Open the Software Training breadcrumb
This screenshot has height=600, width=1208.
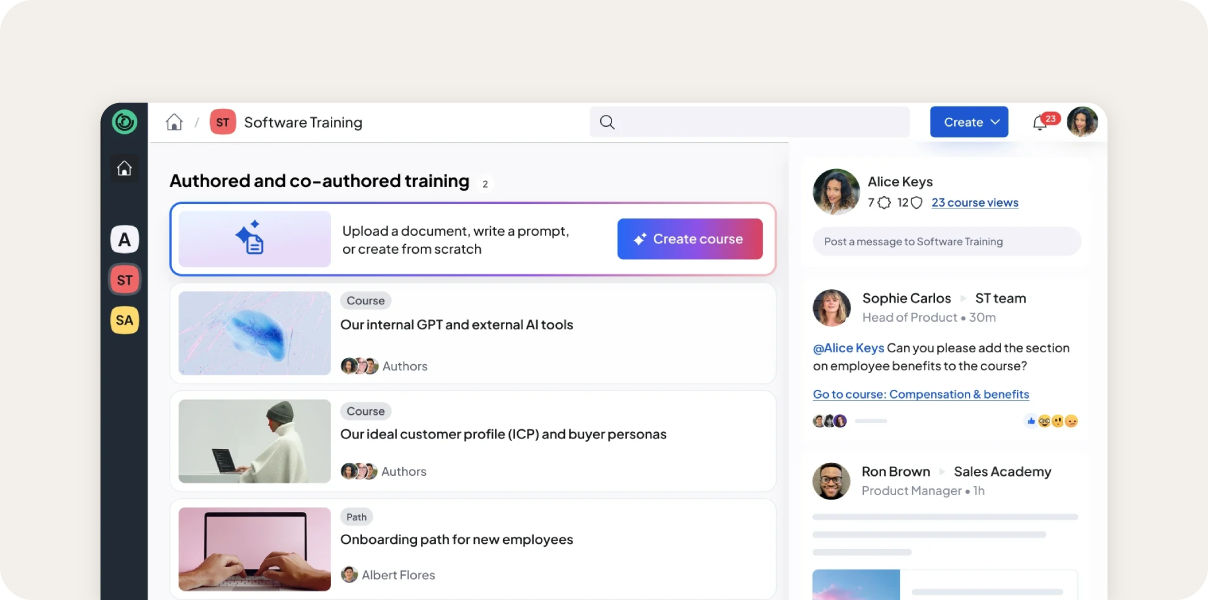point(302,122)
